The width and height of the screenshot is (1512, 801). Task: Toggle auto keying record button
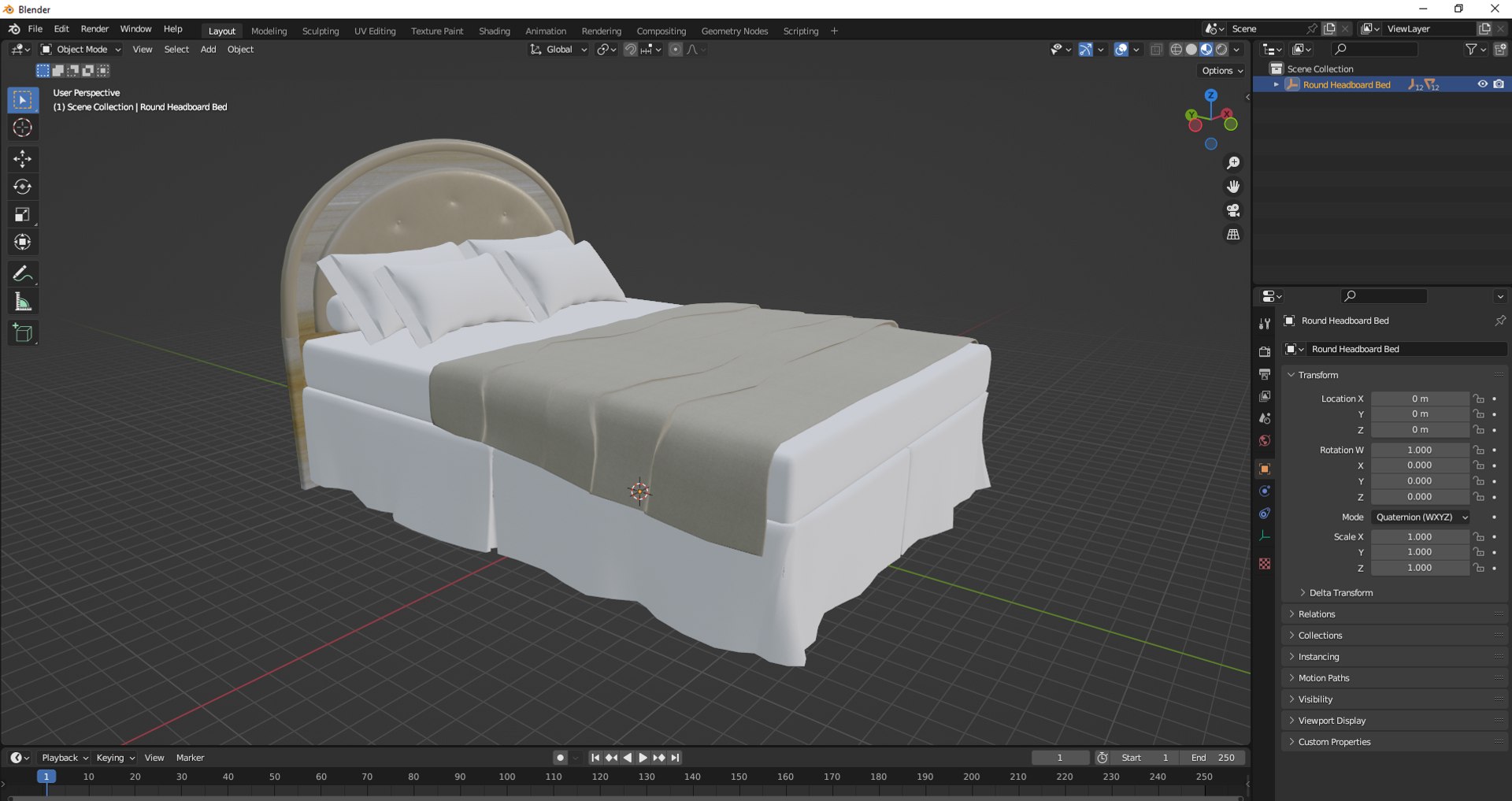point(560,758)
